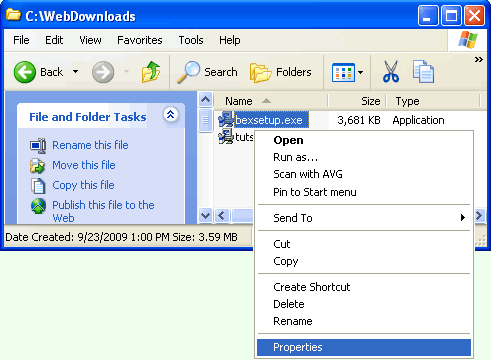
Task: Select Scan with AVG
Action: [364, 174]
